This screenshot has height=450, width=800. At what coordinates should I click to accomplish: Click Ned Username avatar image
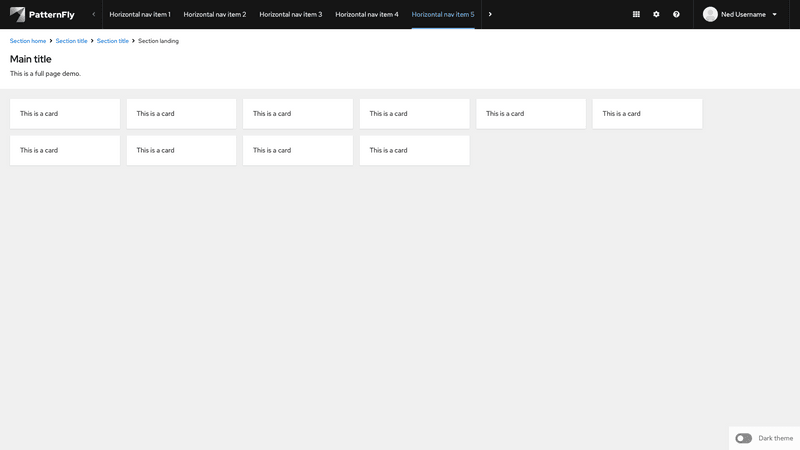[710, 14]
